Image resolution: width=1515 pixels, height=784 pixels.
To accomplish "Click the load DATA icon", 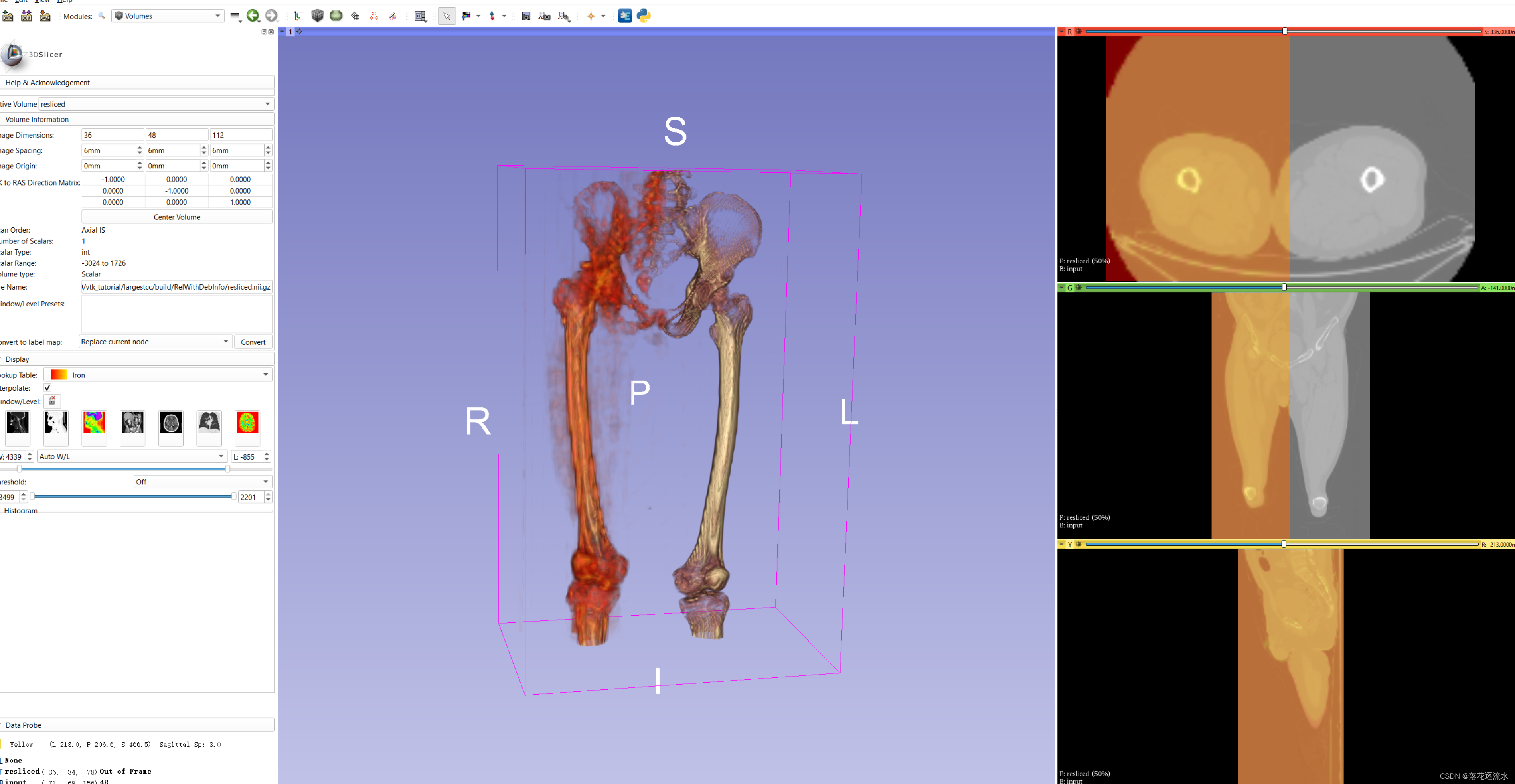I will [8, 16].
